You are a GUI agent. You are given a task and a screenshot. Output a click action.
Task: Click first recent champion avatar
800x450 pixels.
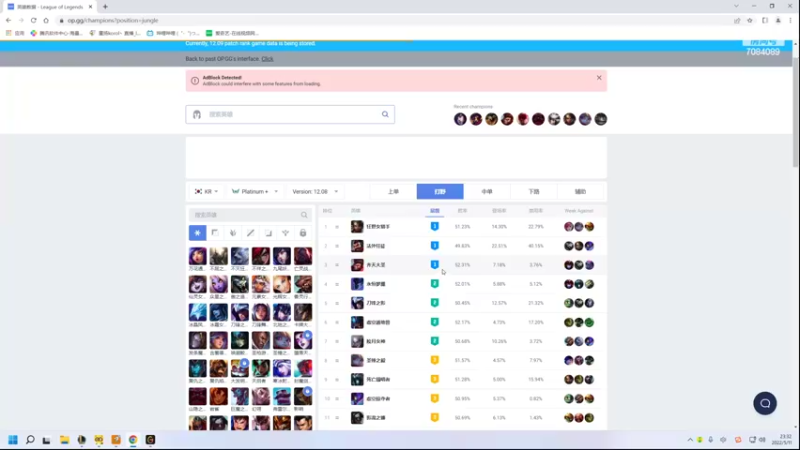460,119
